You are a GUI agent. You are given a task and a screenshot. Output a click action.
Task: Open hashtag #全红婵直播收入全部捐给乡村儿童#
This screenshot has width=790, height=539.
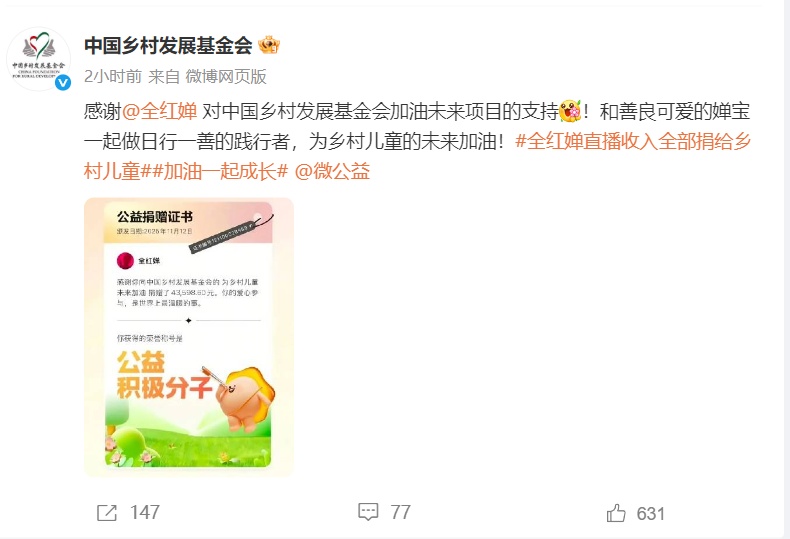[417, 156]
